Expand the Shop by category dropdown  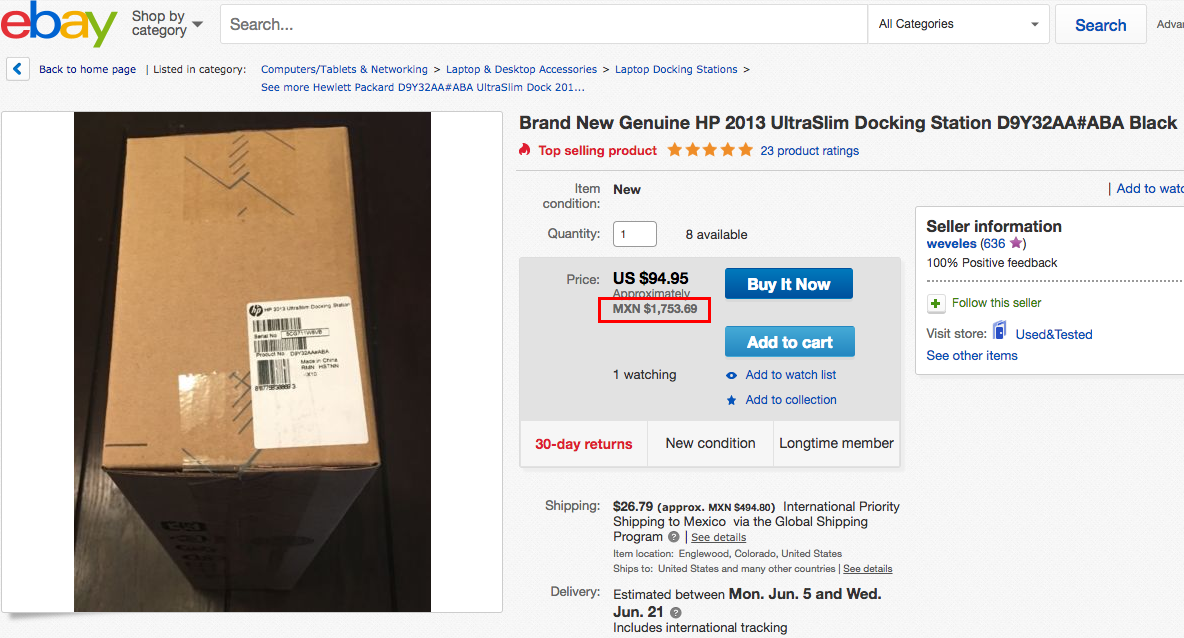[167, 23]
